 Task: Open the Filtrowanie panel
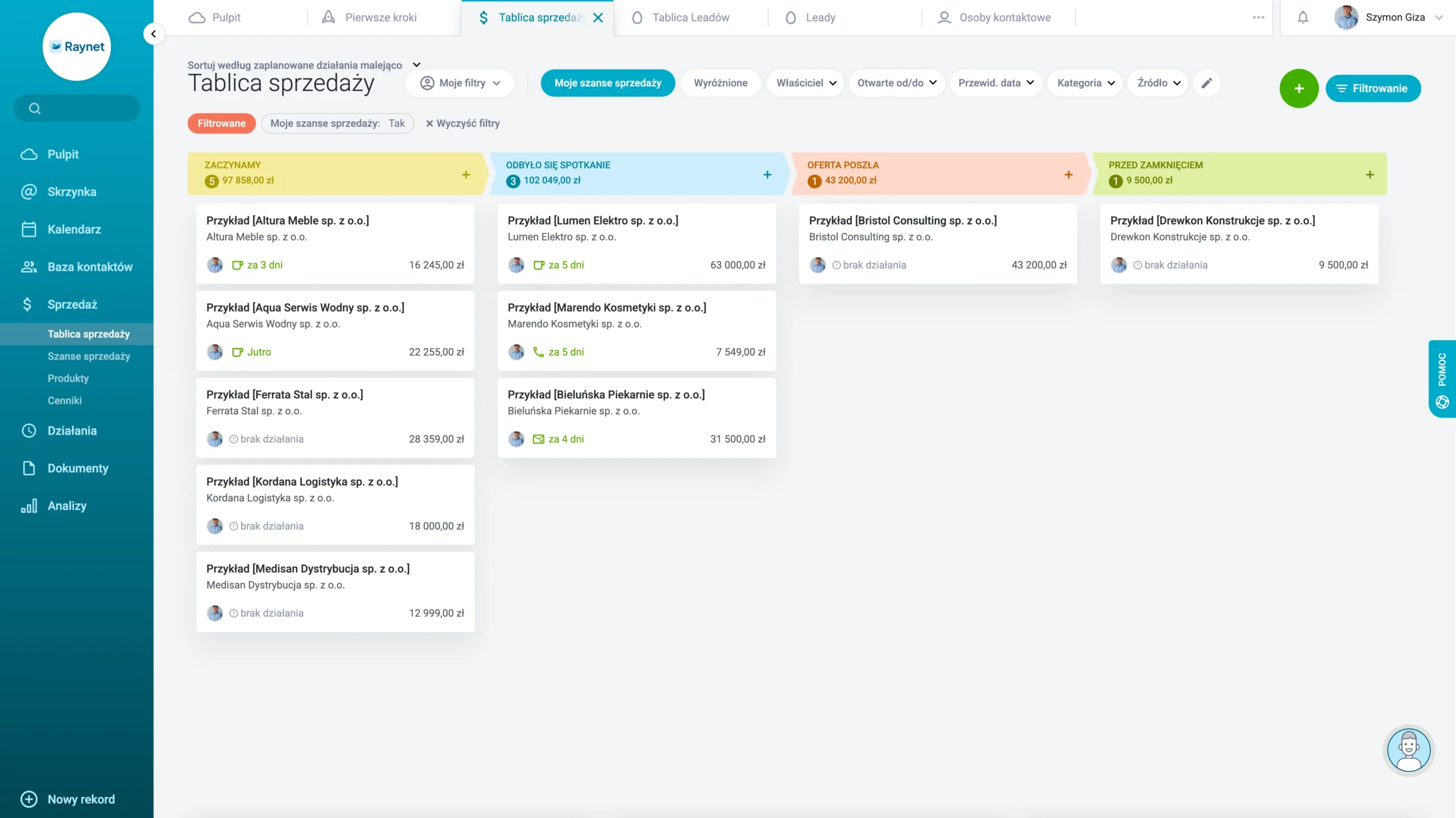click(1373, 89)
